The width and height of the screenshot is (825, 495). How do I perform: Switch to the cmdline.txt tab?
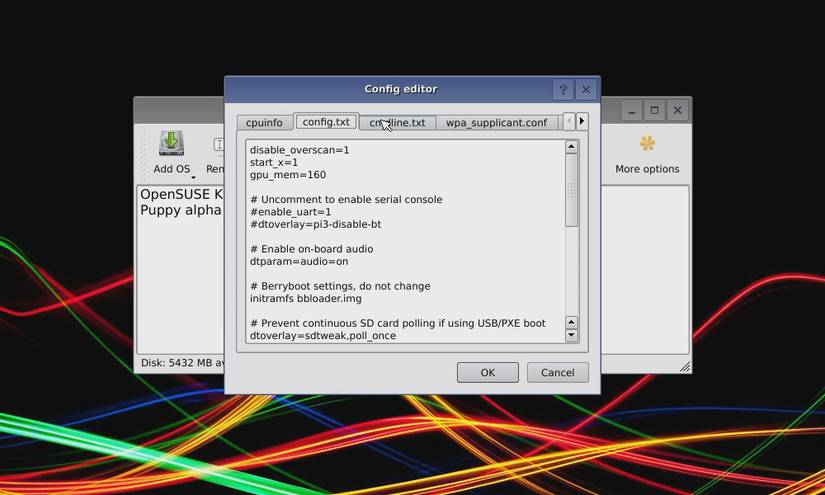[397, 123]
